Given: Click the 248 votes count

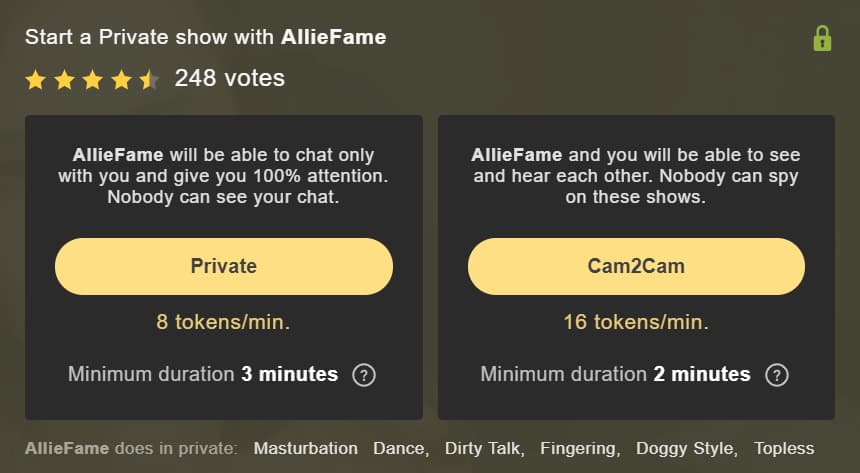Looking at the screenshot, I should (x=230, y=78).
